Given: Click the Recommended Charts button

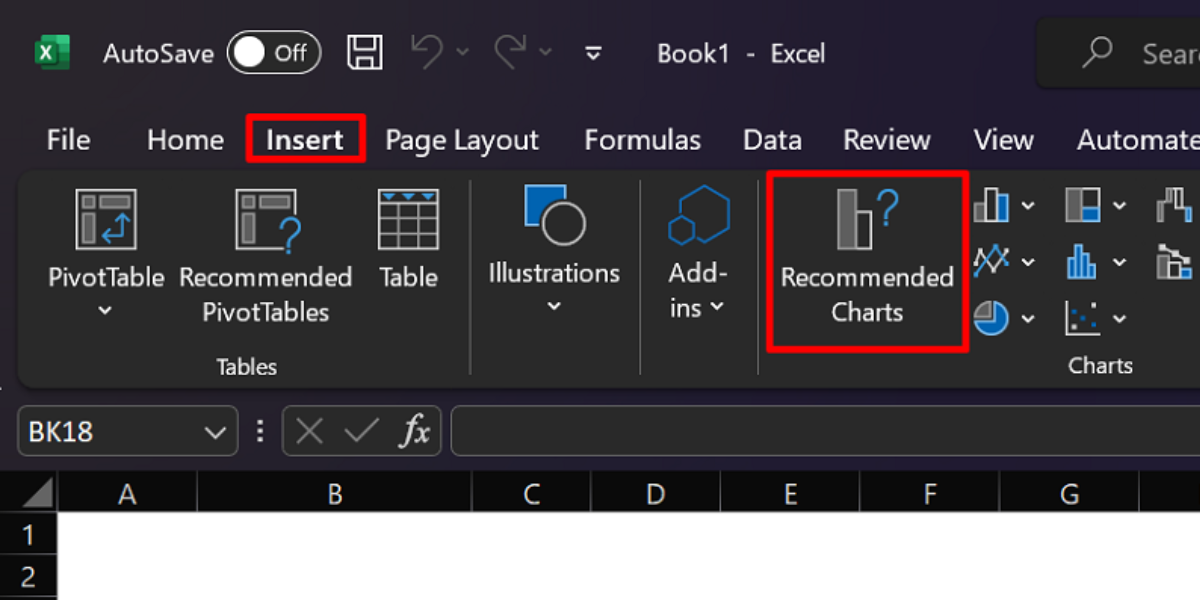Looking at the screenshot, I should coord(867,261).
